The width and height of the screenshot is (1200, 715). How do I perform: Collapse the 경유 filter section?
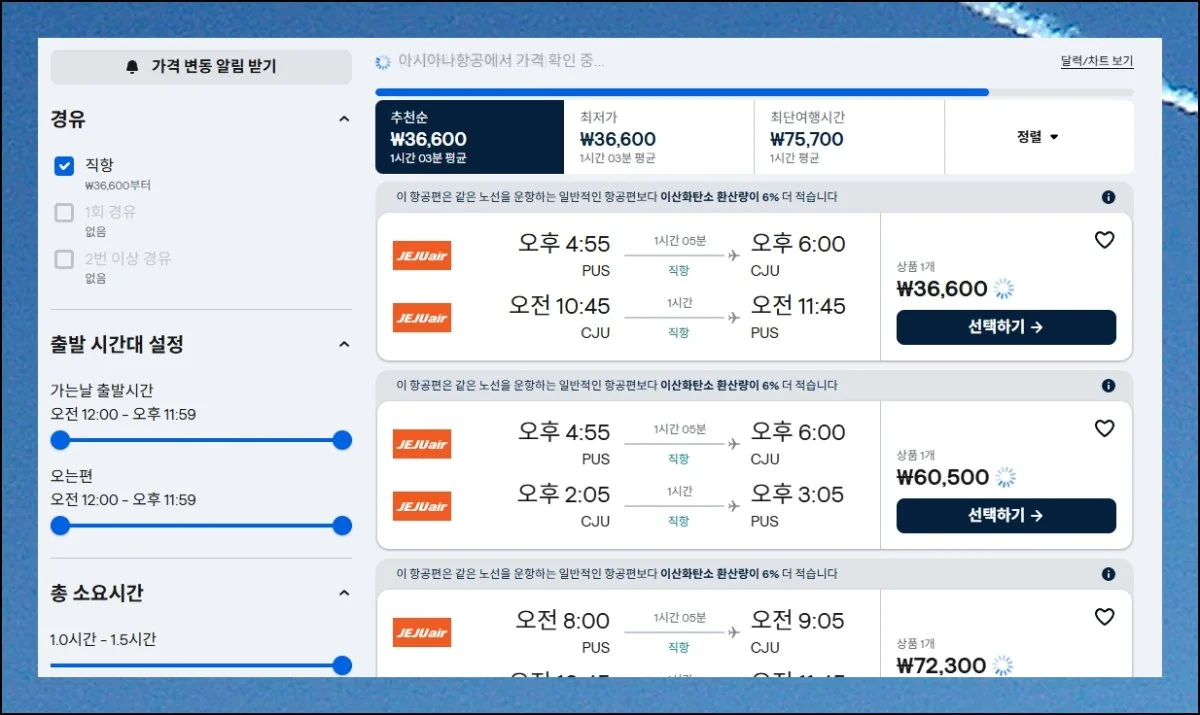coord(344,119)
